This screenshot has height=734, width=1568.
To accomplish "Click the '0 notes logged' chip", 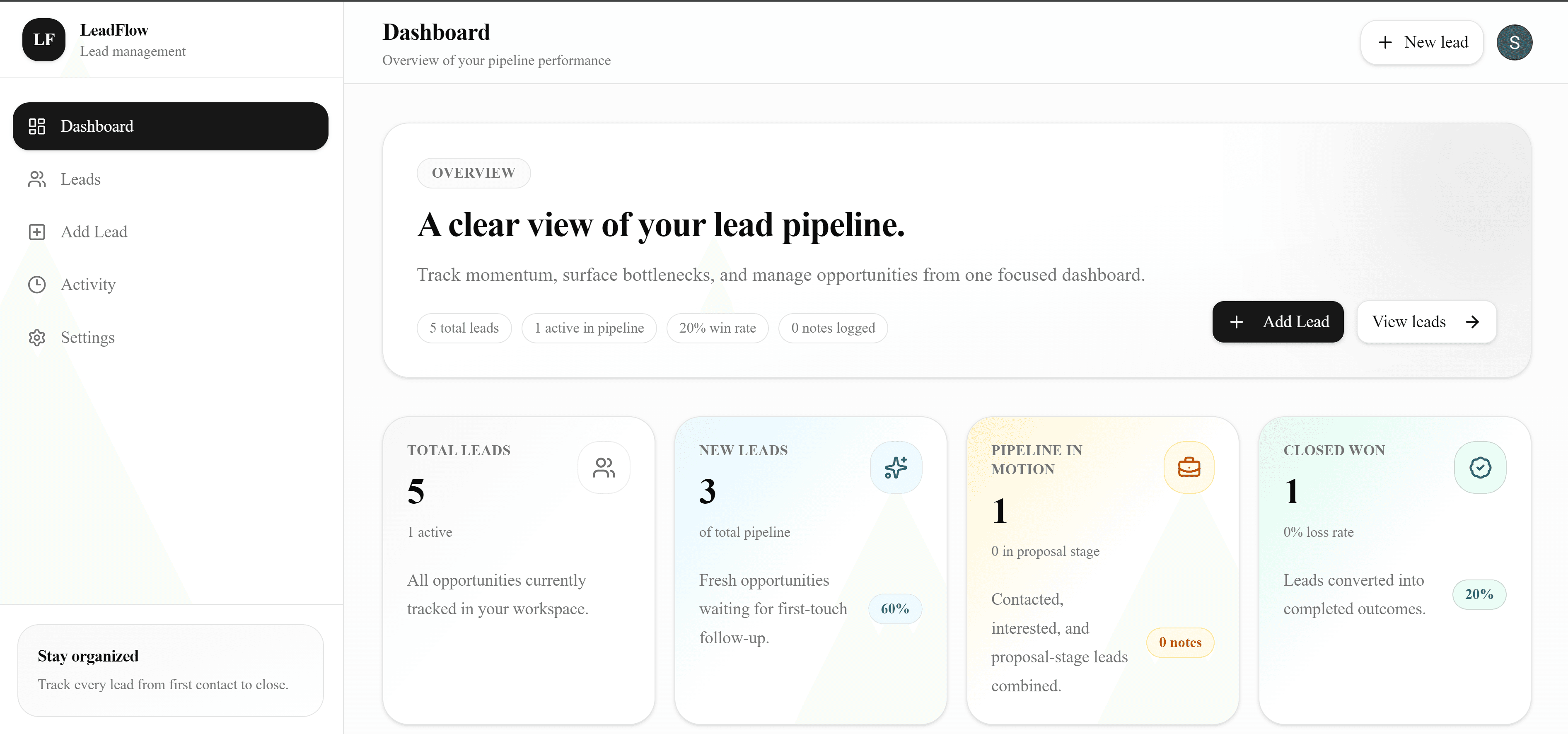I will click(x=834, y=328).
